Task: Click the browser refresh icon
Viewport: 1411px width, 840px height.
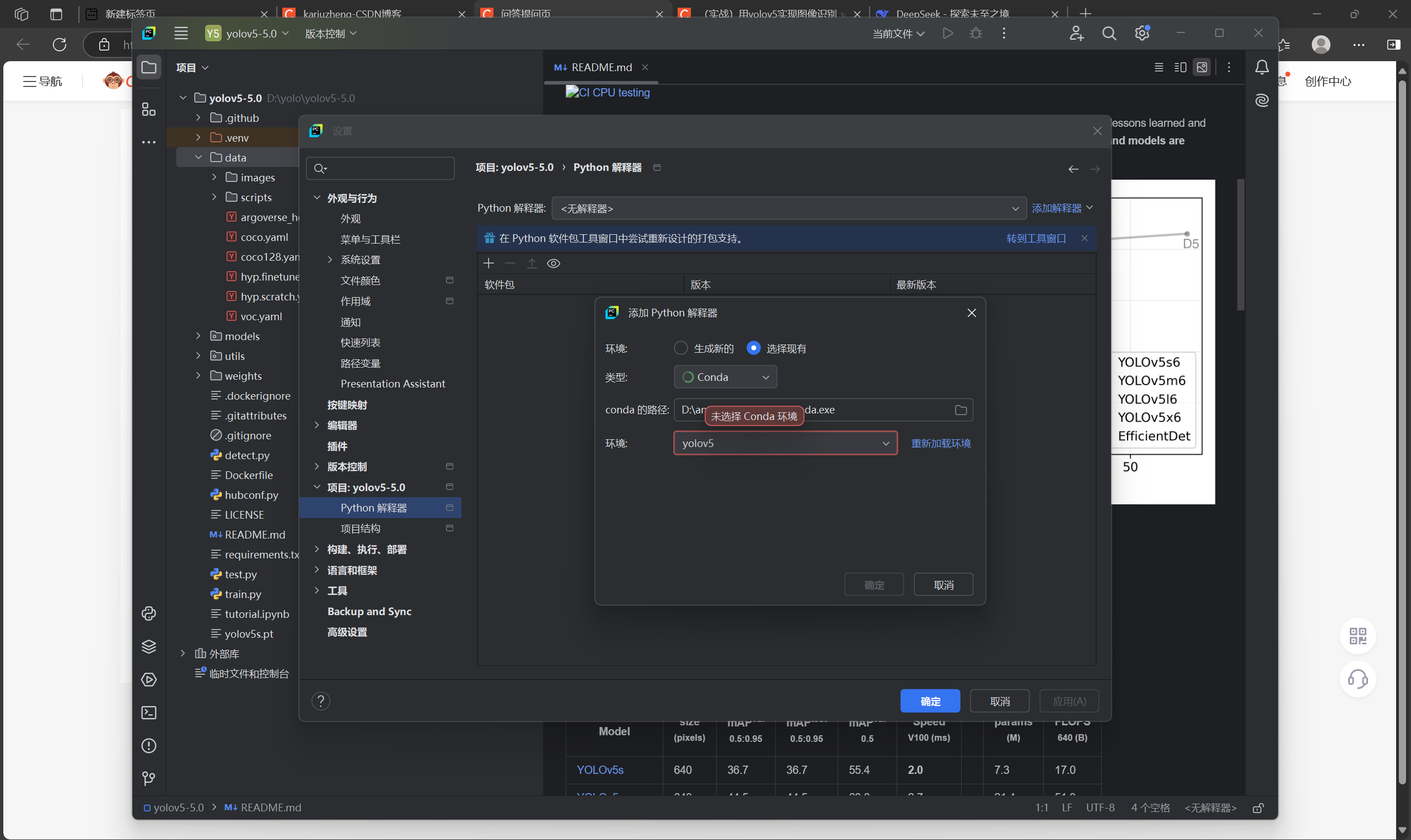Action: (60, 45)
